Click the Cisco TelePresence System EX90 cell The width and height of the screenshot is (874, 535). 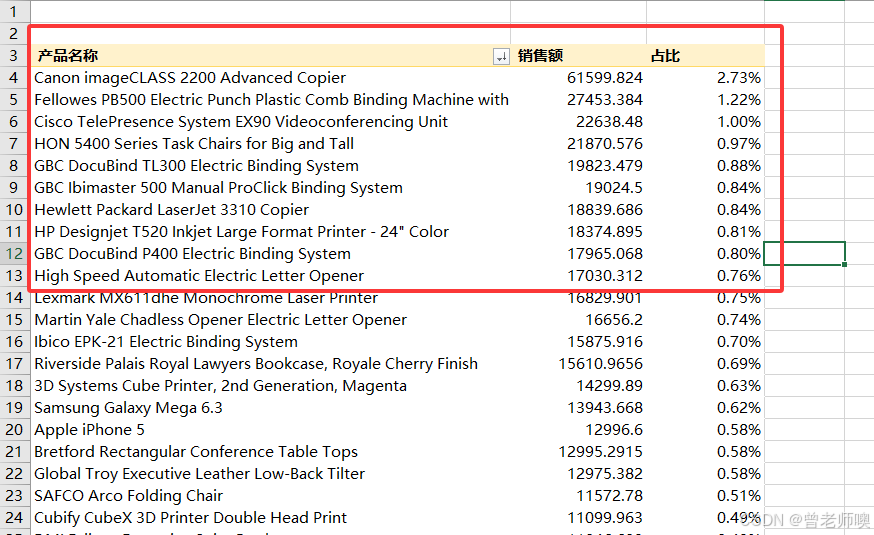[x=270, y=121]
